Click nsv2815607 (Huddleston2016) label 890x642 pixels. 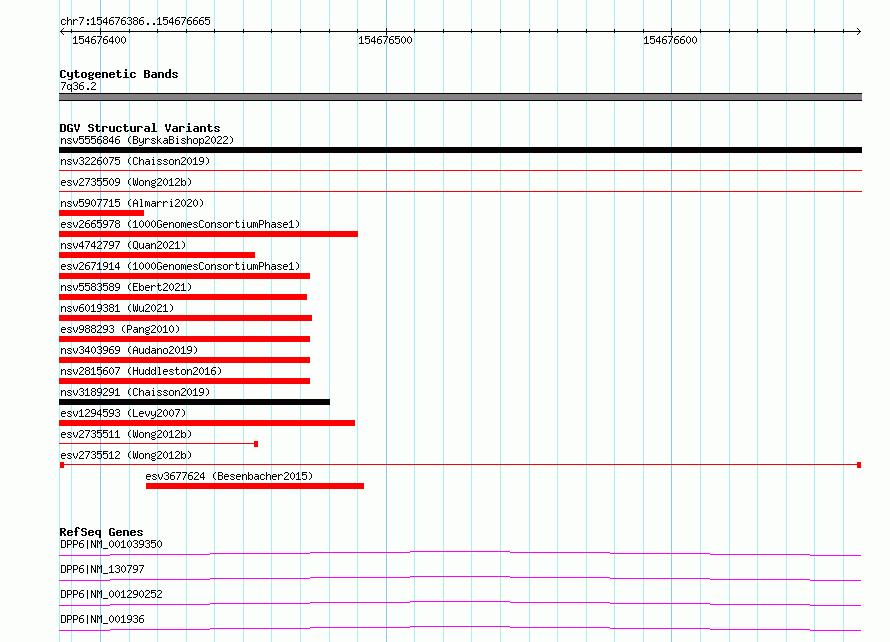tap(141, 371)
